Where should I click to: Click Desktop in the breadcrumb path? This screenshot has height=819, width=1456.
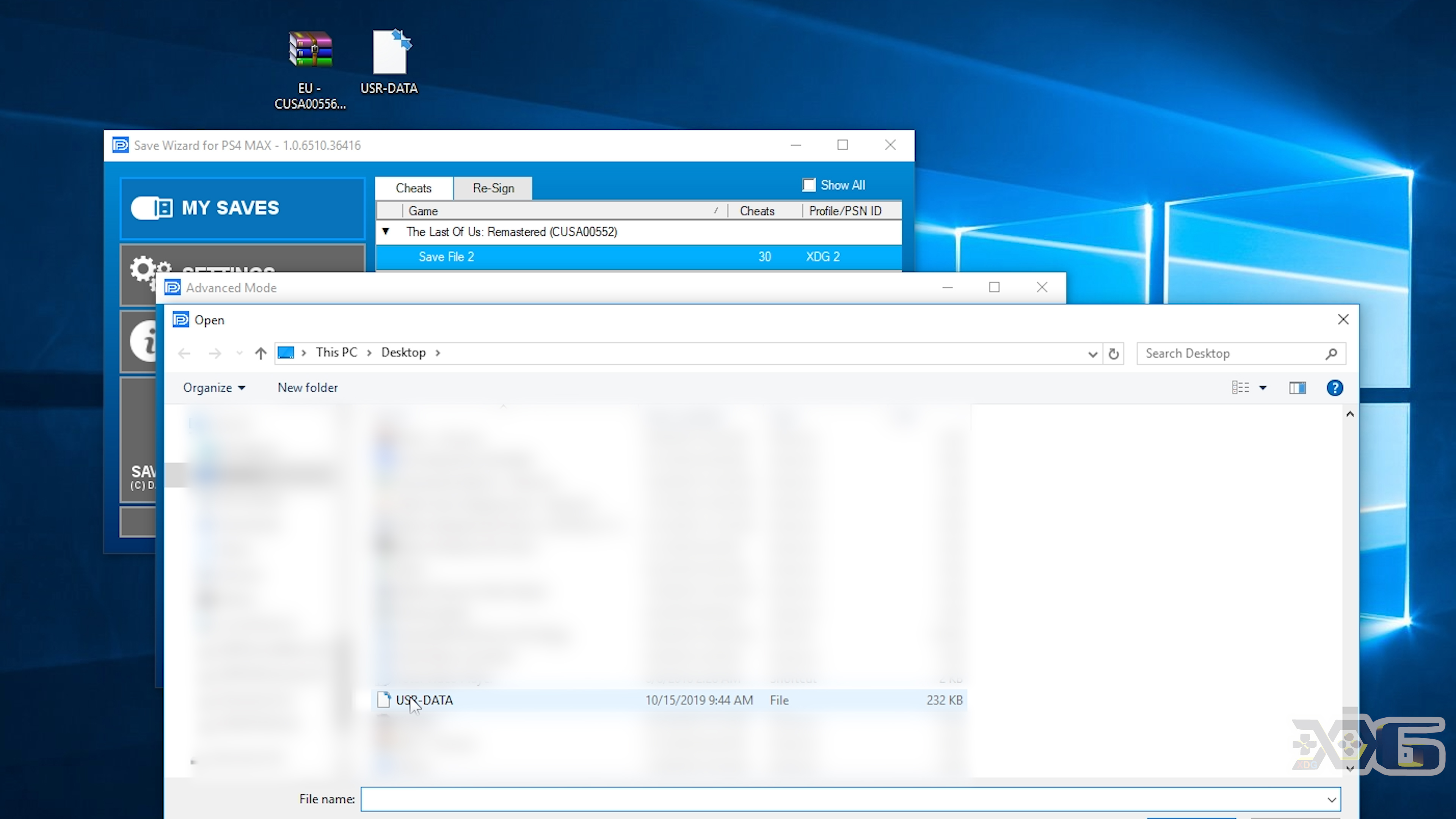pos(403,353)
